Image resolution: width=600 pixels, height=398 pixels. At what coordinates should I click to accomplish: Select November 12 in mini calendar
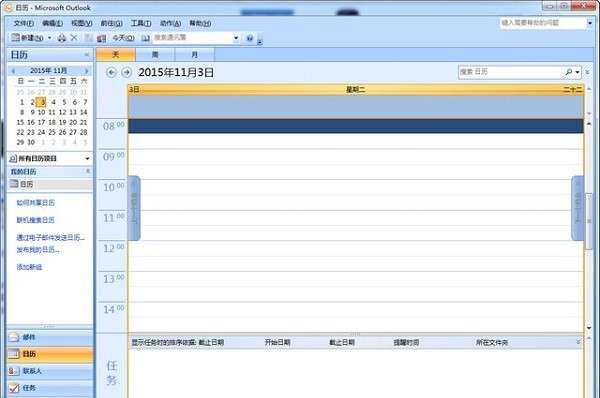tap(62, 112)
